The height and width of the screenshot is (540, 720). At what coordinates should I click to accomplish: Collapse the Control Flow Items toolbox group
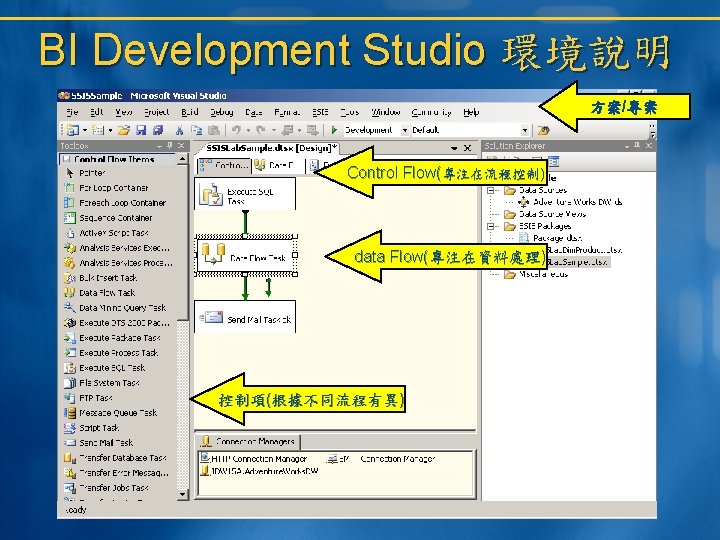tap(67, 159)
